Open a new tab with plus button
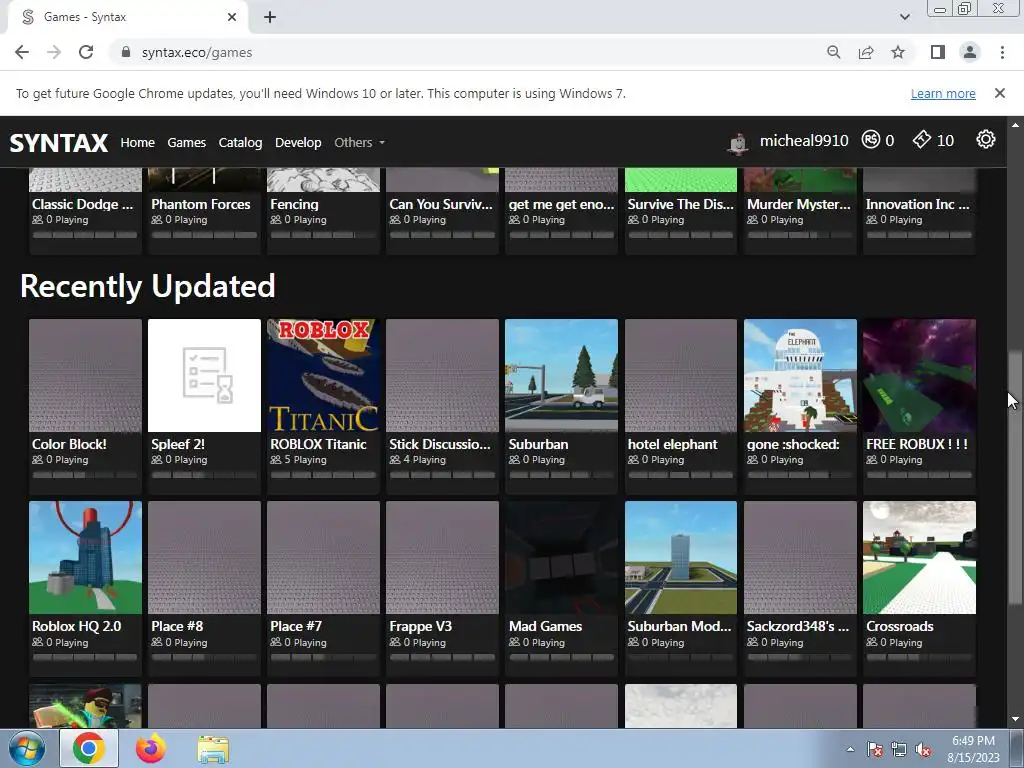Screen dimensions: 1024x768 (x=270, y=17)
